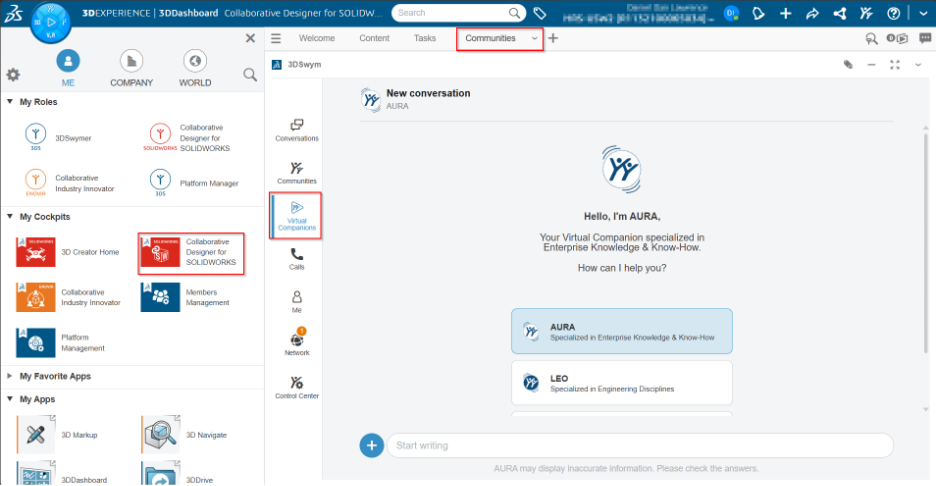Viewport: 936px width, 486px height.
Task: Select the COMPANY compass tab
Action: pyautogui.click(x=131, y=69)
